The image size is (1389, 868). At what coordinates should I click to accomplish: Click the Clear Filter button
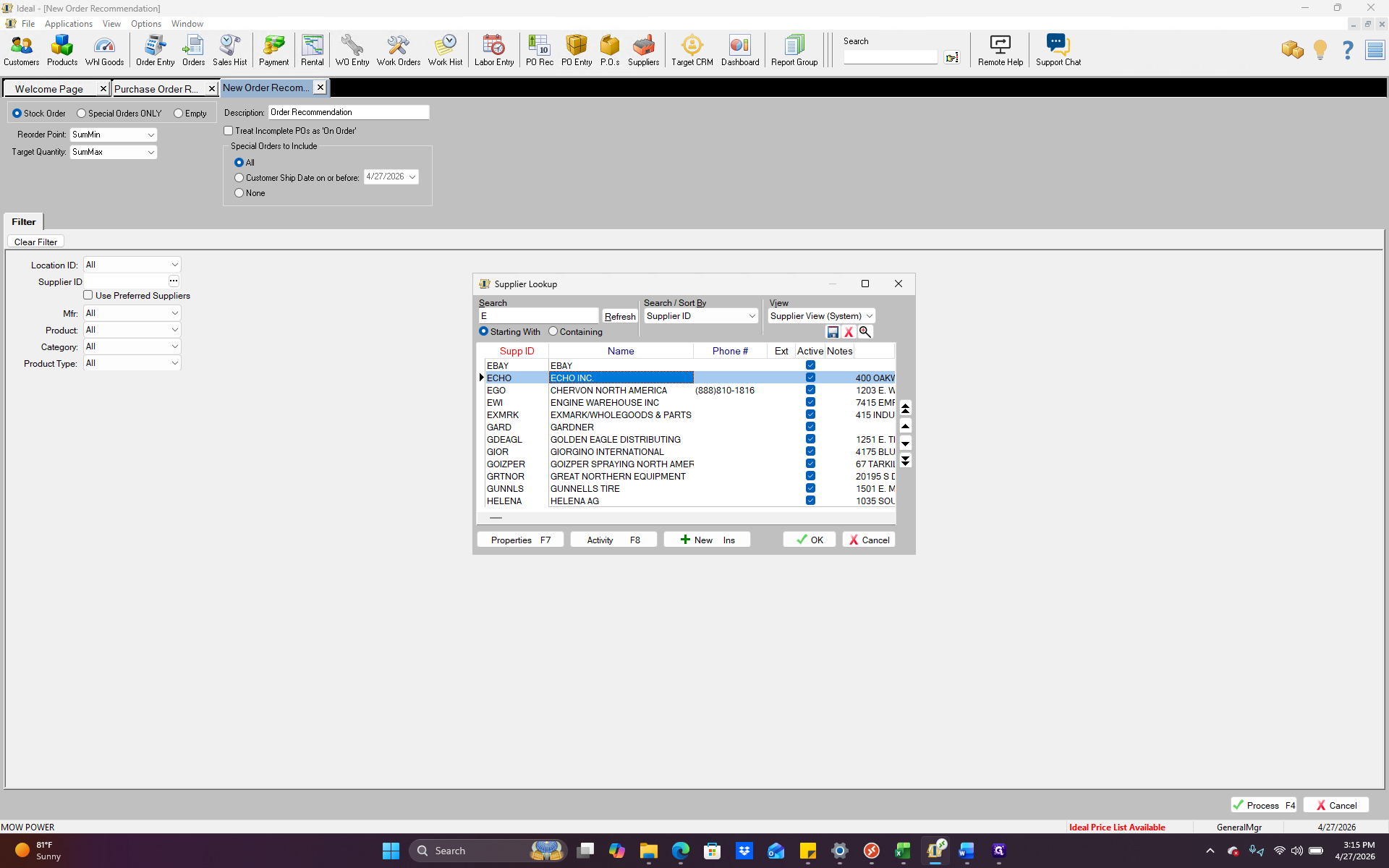point(35,242)
